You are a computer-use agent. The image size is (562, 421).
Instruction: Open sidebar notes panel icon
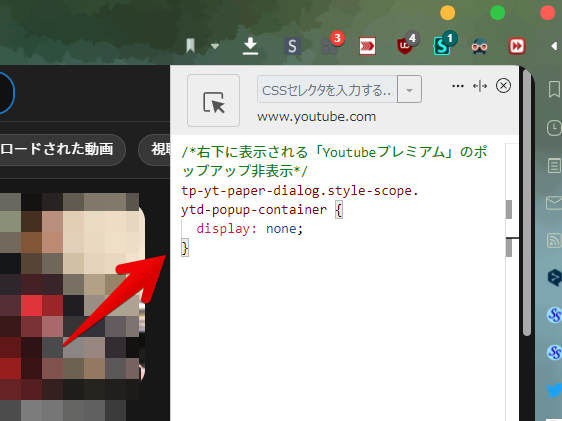(x=554, y=166)
